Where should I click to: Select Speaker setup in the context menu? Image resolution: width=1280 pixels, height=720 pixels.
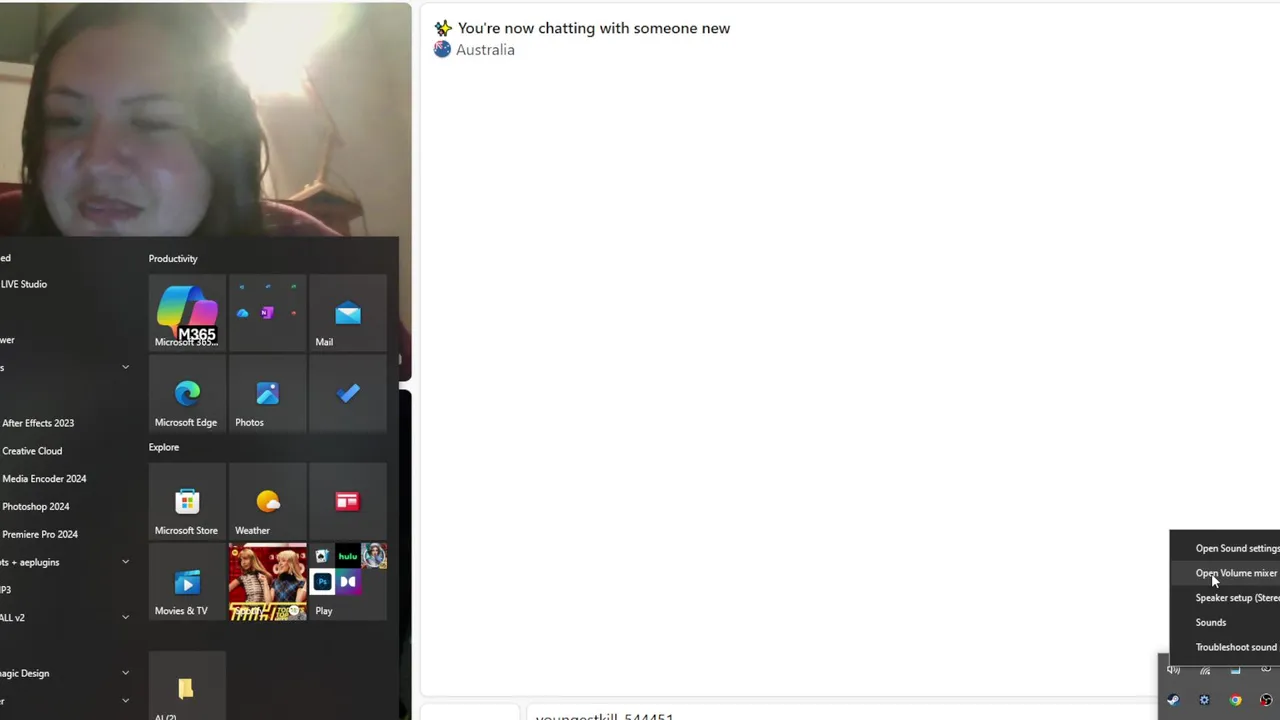[x=1225, y=598]
